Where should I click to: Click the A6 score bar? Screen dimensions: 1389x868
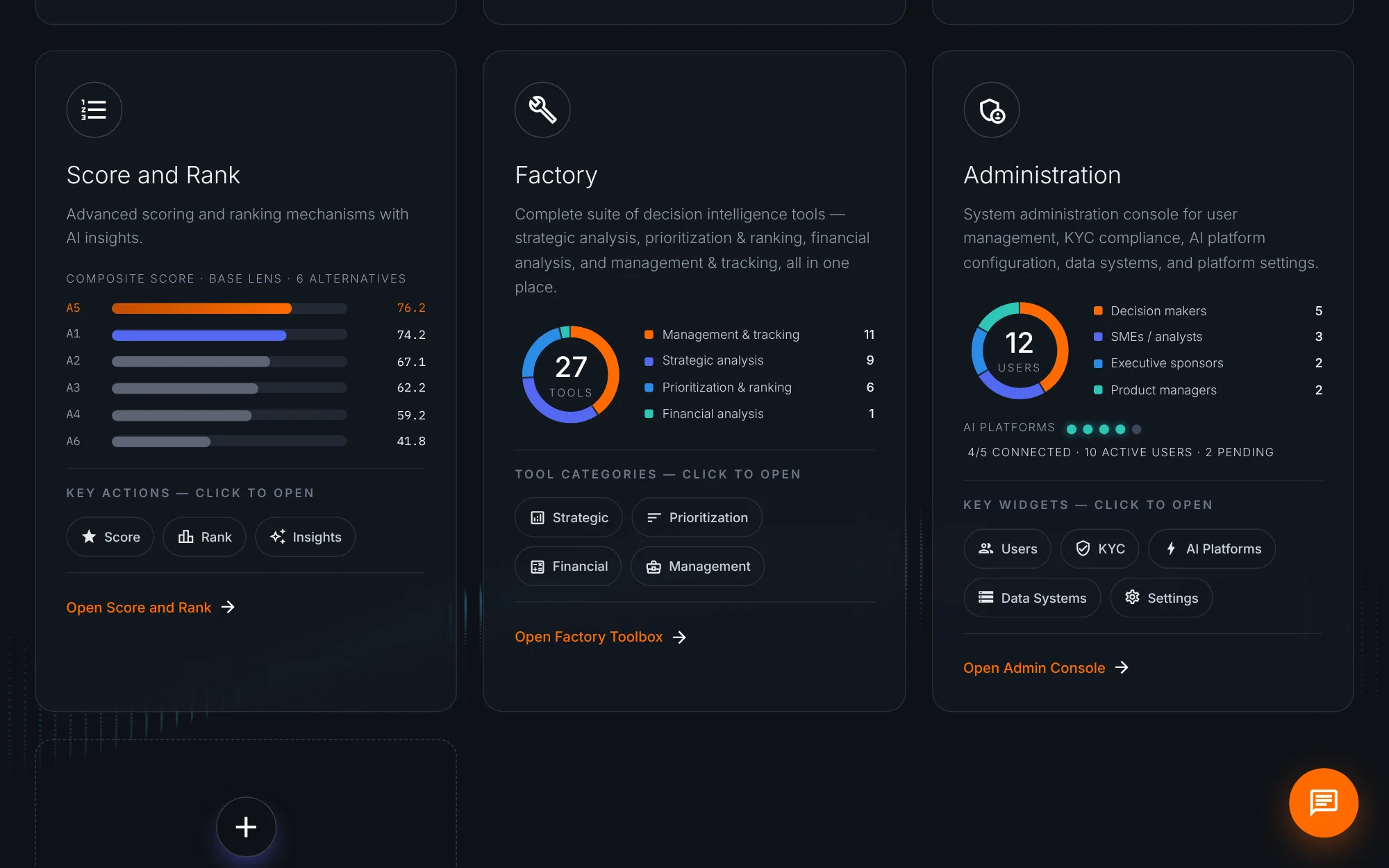click(x=161, y=442)
